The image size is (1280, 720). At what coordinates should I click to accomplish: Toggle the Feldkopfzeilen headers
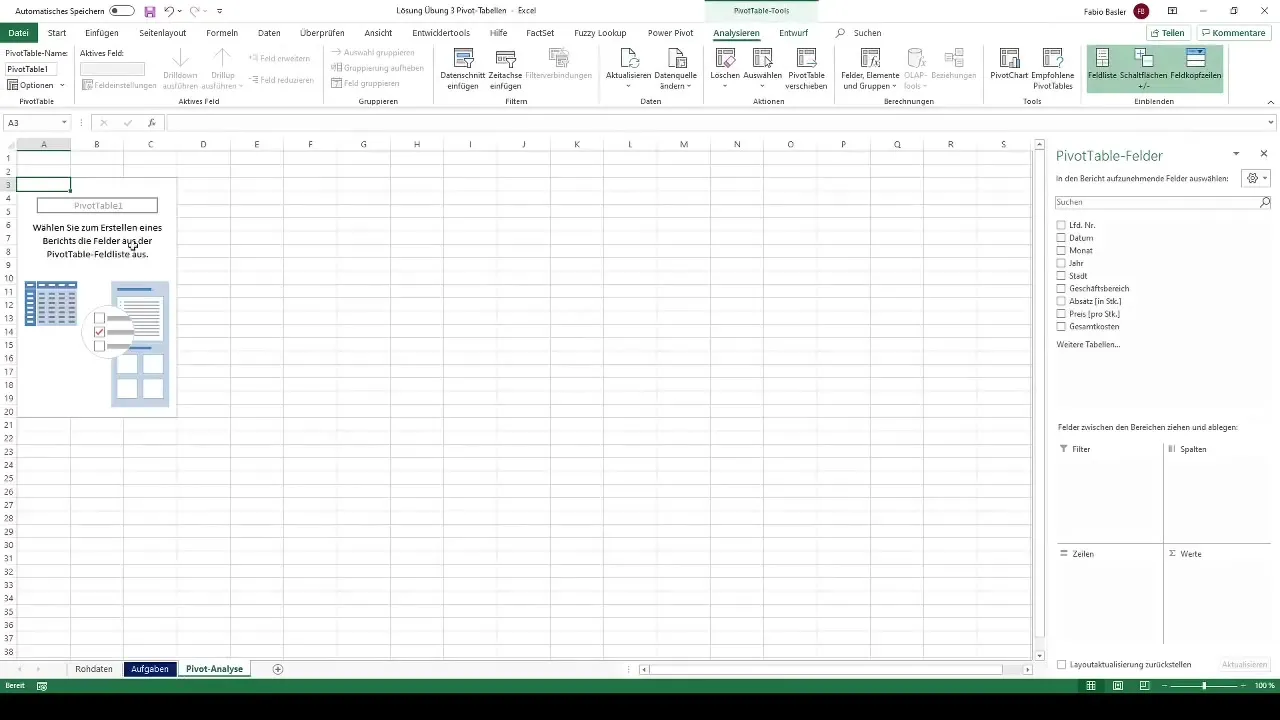(x=1195, y=67)
